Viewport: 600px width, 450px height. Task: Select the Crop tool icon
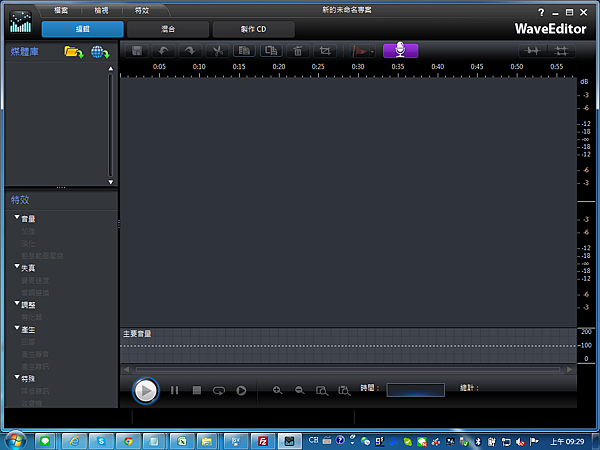coord(324,51)
